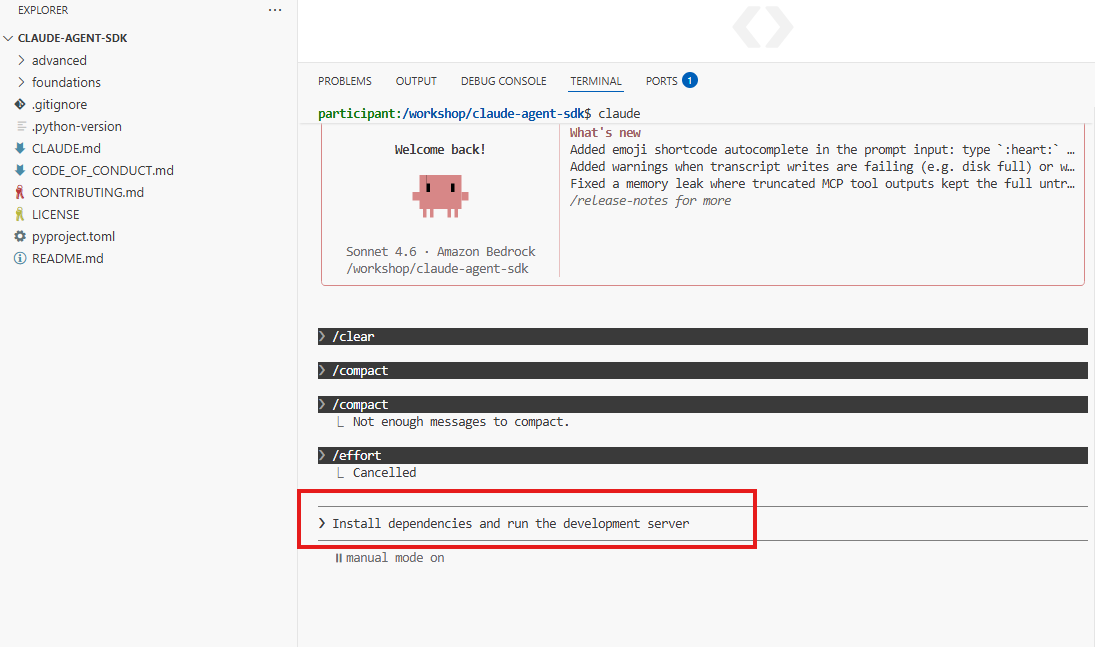Viewport: 1095px width, 647px height.
Task: Open the CLAUDE.md file
Action: coord(66,149)
